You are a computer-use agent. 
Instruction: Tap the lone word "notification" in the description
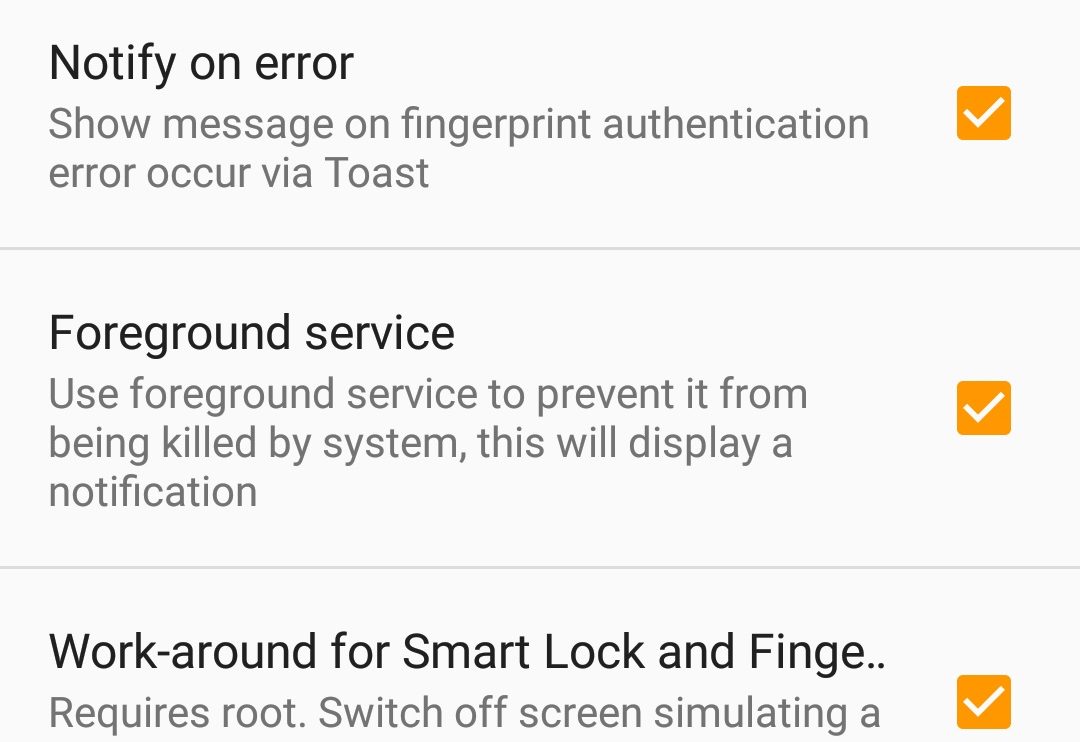pos(153,493)
